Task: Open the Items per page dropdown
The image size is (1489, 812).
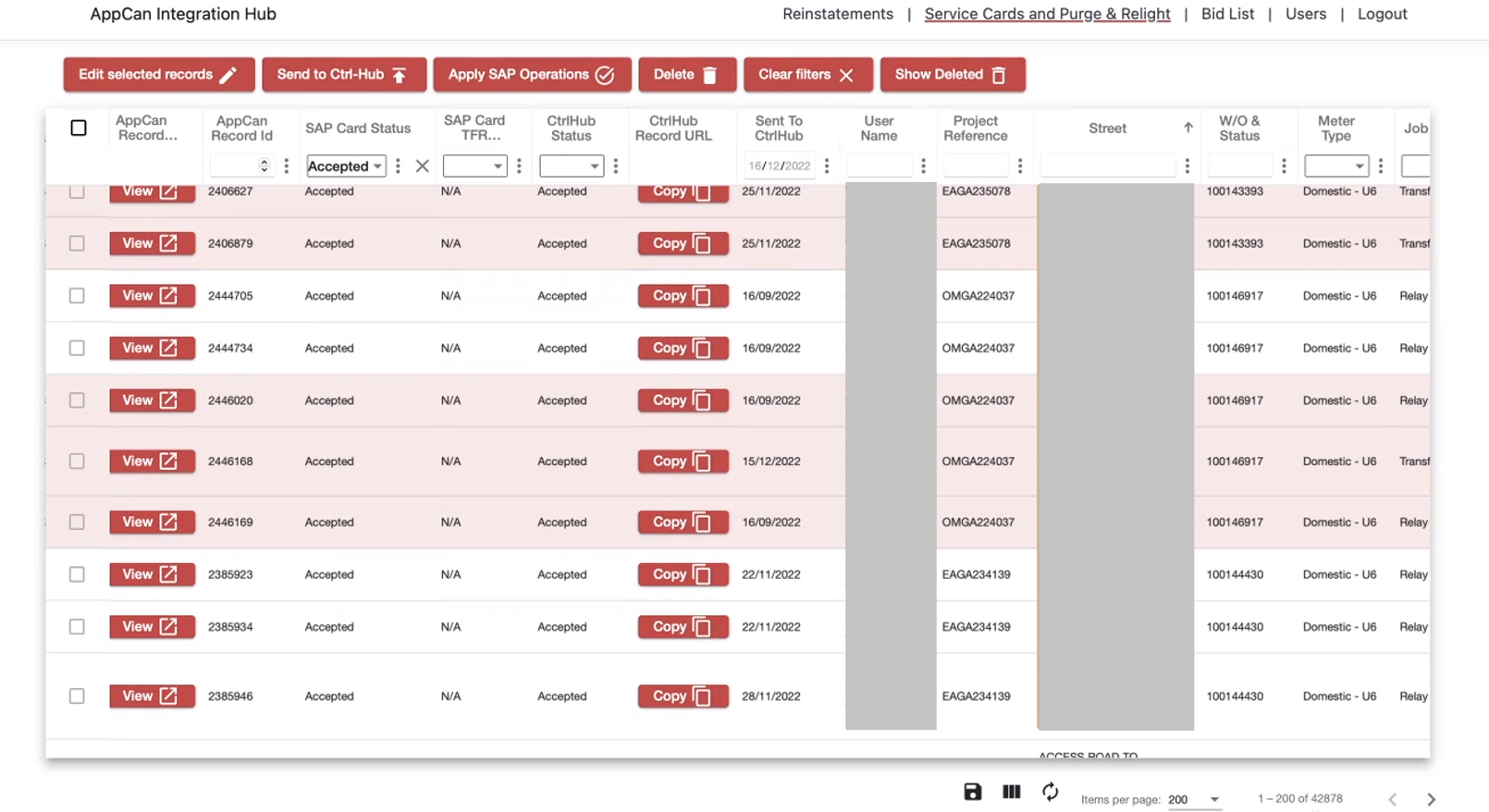Action: pos(1194,799)
